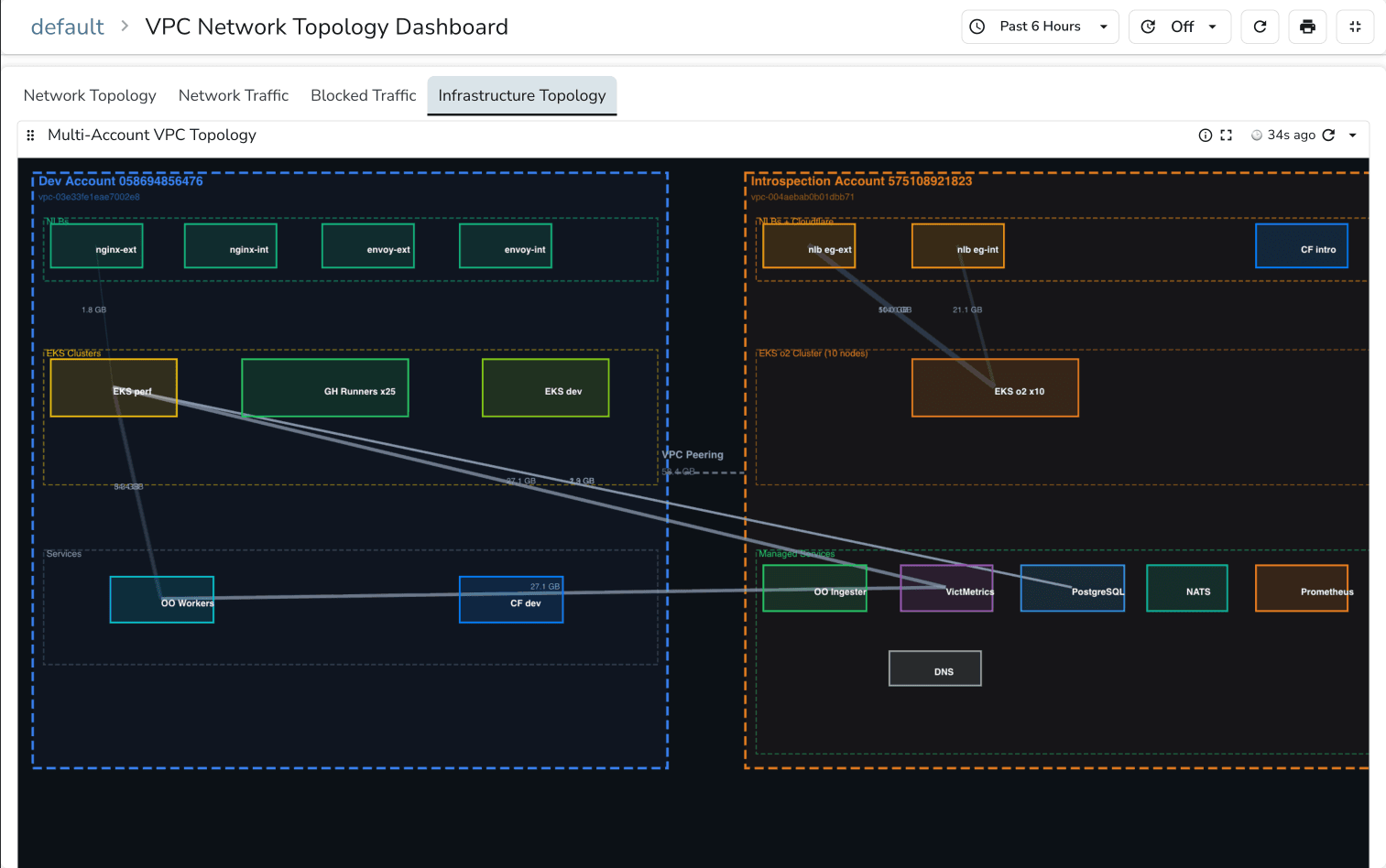
Task: Switch to the Network Traffic tab
Action: (x=234, y=95)
